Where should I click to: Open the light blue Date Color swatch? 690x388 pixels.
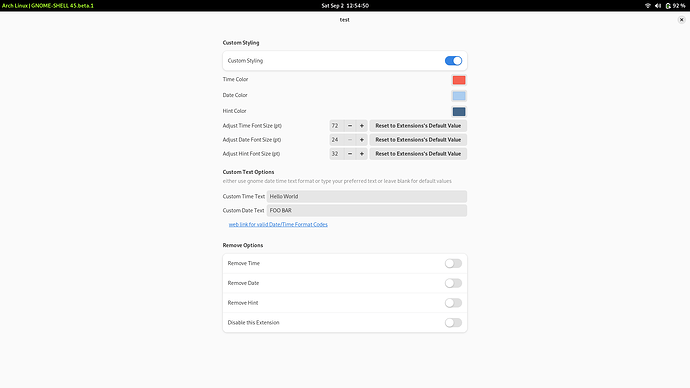pos(459,96)
